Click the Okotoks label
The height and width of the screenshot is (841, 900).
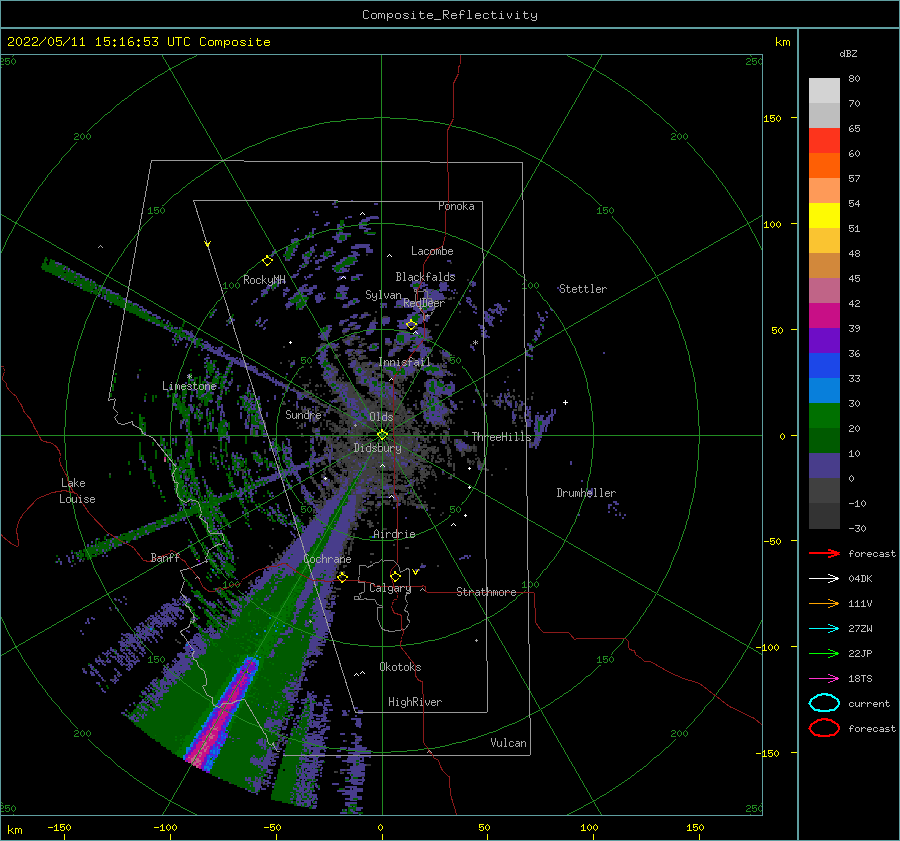point(400,667)
